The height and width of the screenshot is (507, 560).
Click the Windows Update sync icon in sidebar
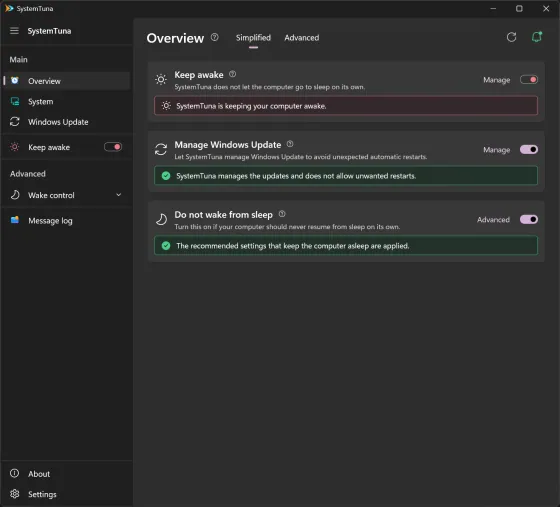[15, 122]
